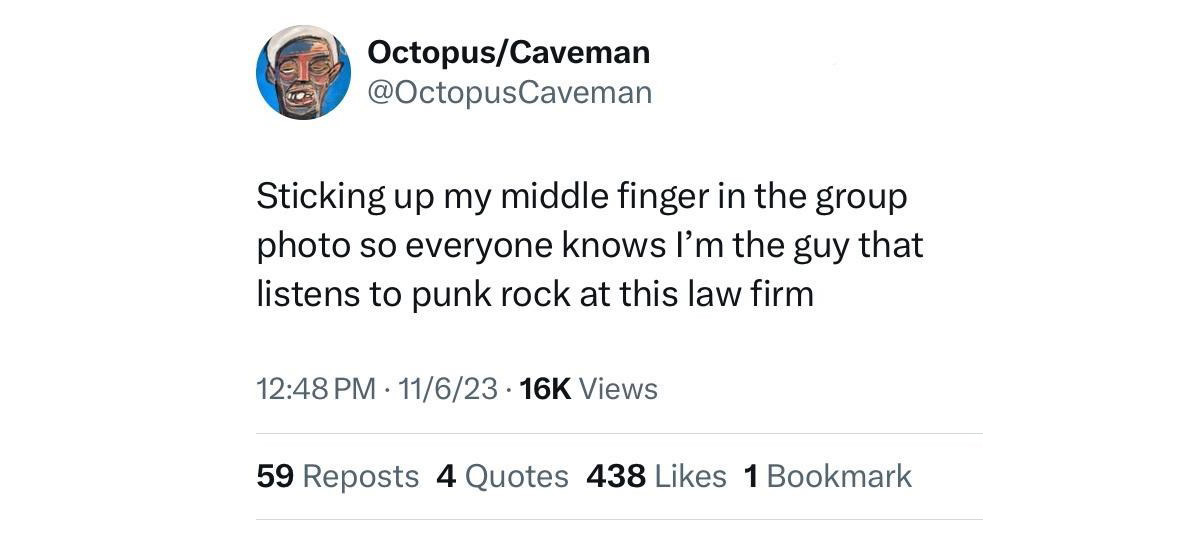Click the tweet's first line of text
The height and width of the screenshot is (540, 1200).
[580, 196]
